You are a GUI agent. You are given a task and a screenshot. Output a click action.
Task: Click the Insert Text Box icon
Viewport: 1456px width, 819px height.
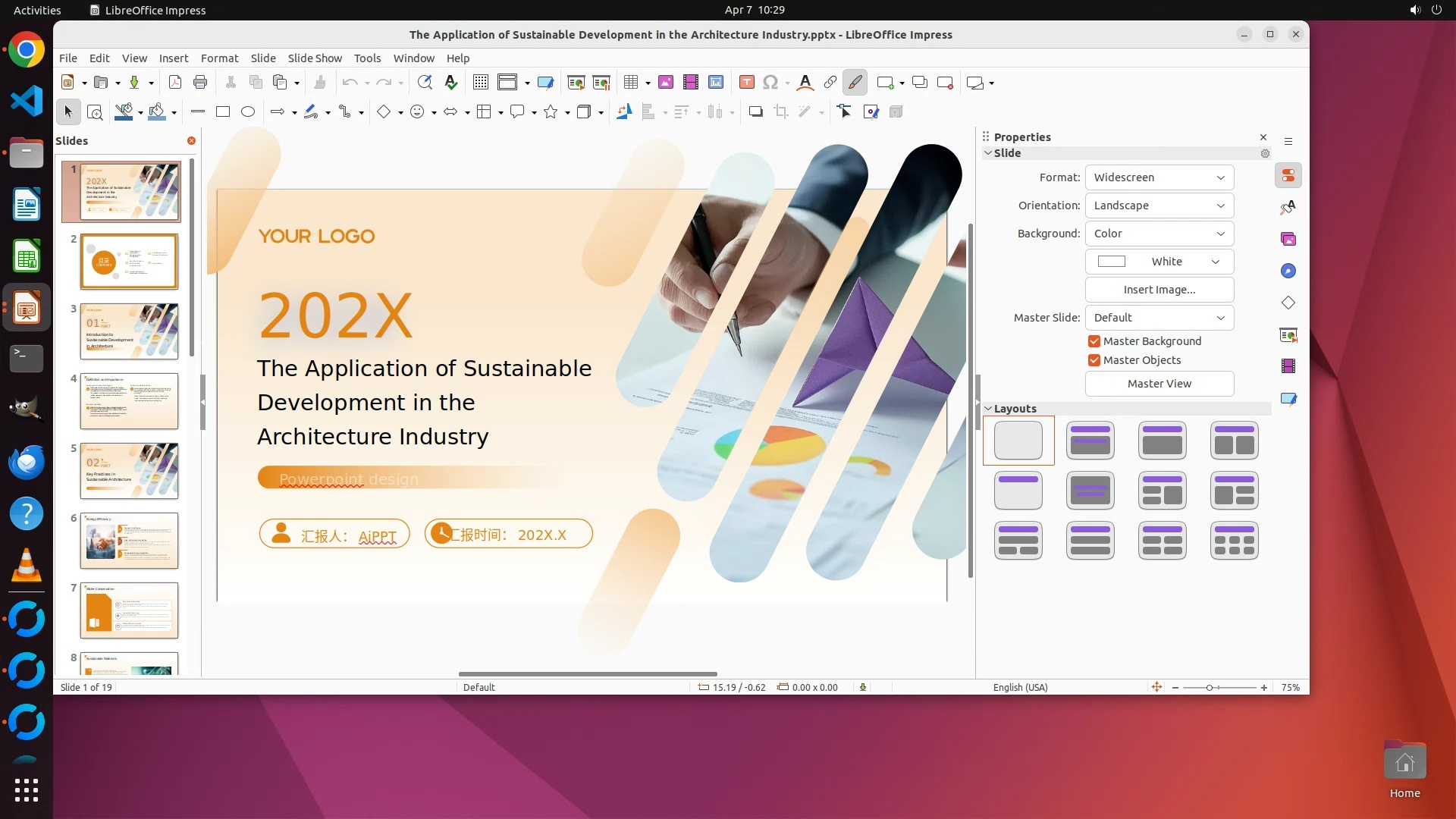746,83
